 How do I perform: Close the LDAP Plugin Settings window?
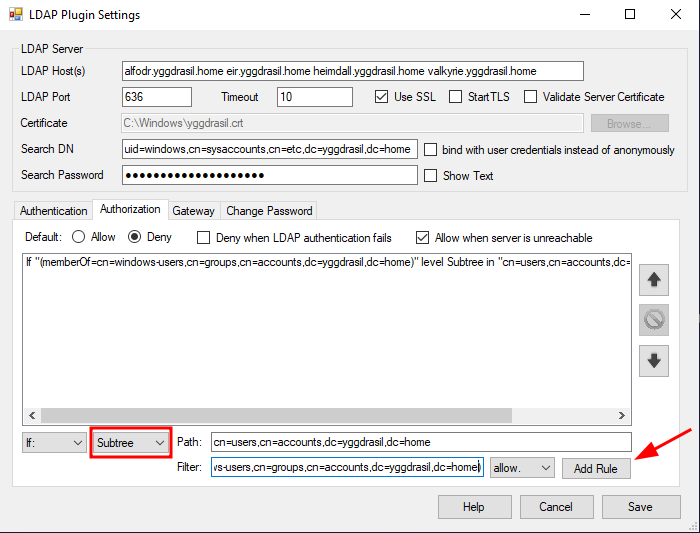pos(676,14)
